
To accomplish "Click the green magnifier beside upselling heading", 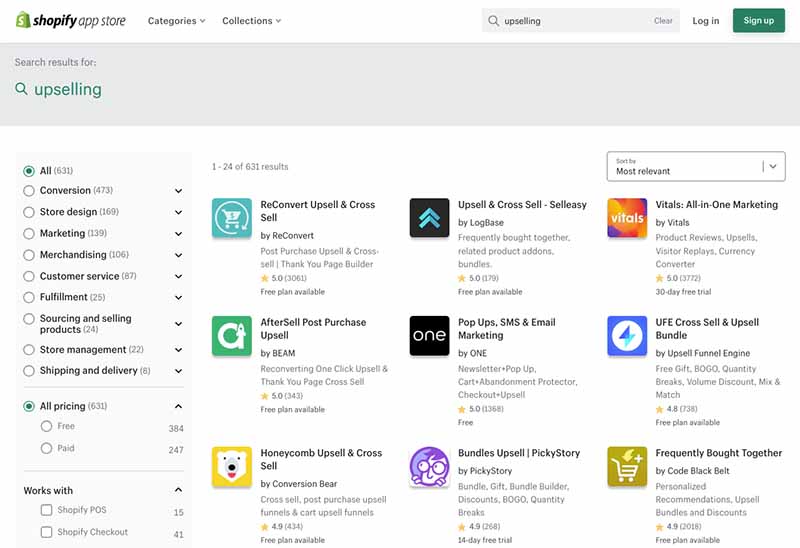I will pyautogui.click(x=21, y=89).
